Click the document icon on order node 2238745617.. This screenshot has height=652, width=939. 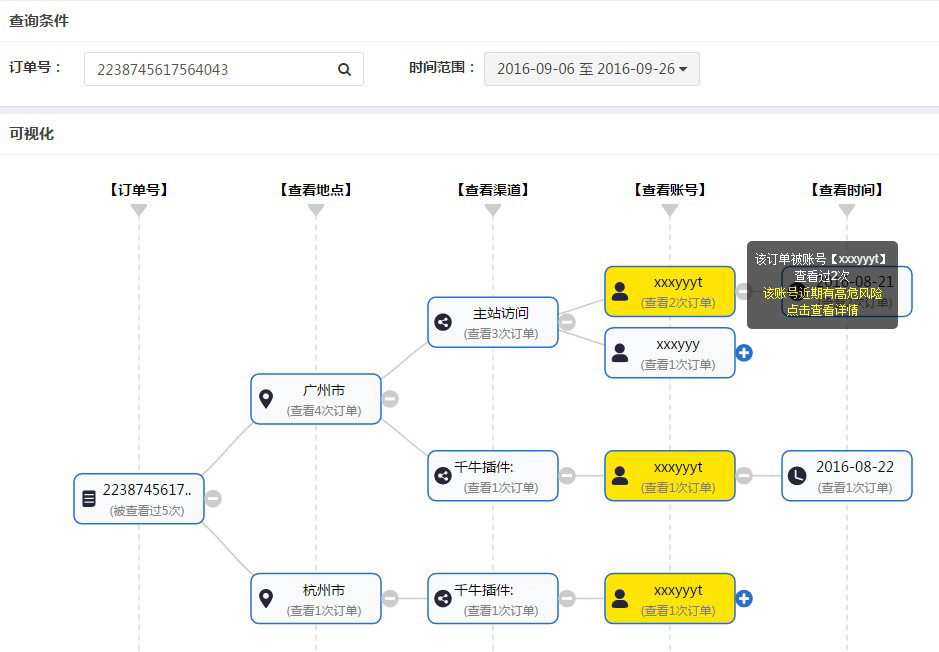pyautogui.click(x=89, y=499)
